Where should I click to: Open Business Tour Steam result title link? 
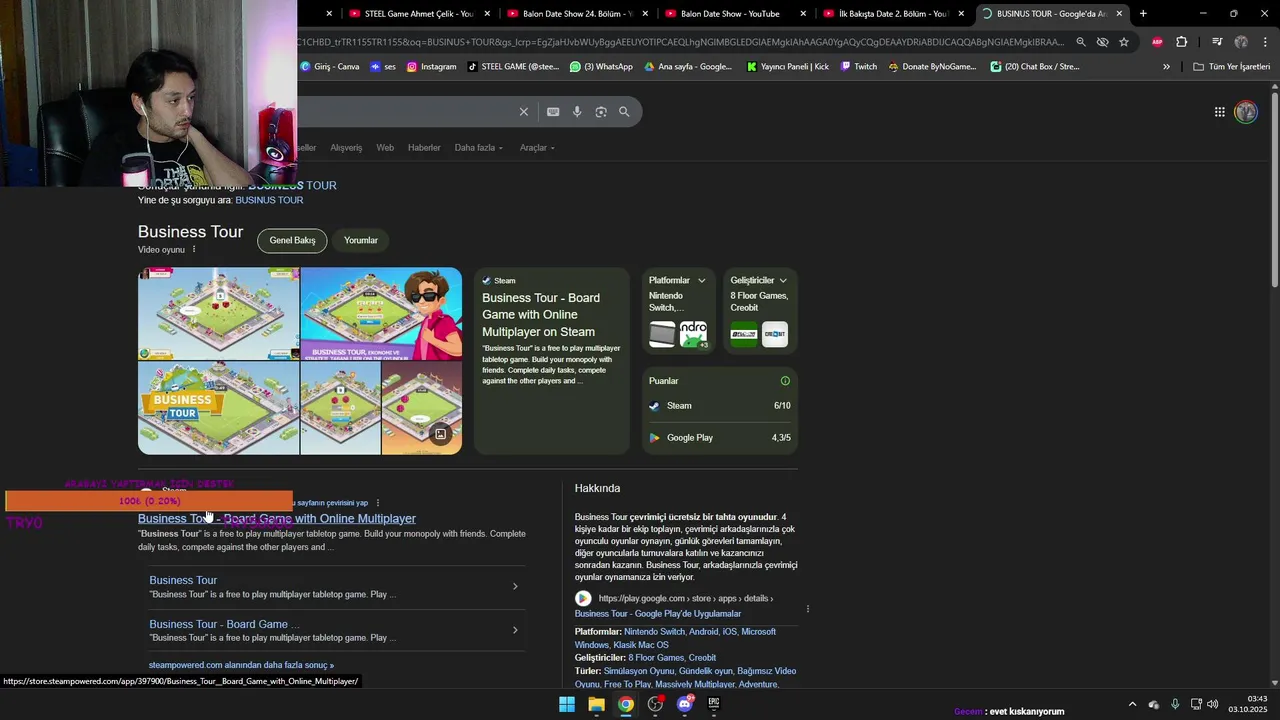pyautogui.click(x=277, y=518)
